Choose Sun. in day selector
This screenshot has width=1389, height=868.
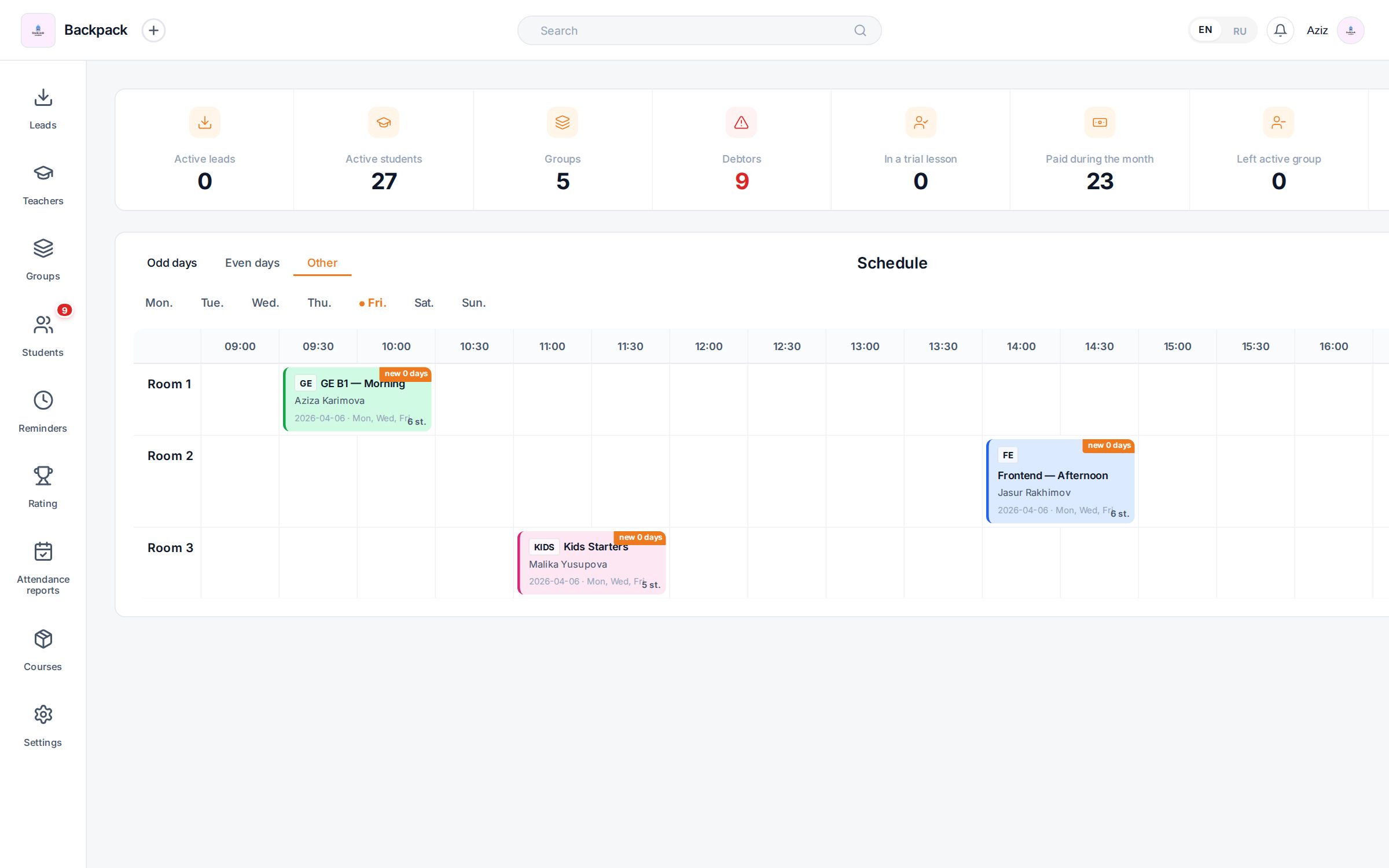(474, 303)
